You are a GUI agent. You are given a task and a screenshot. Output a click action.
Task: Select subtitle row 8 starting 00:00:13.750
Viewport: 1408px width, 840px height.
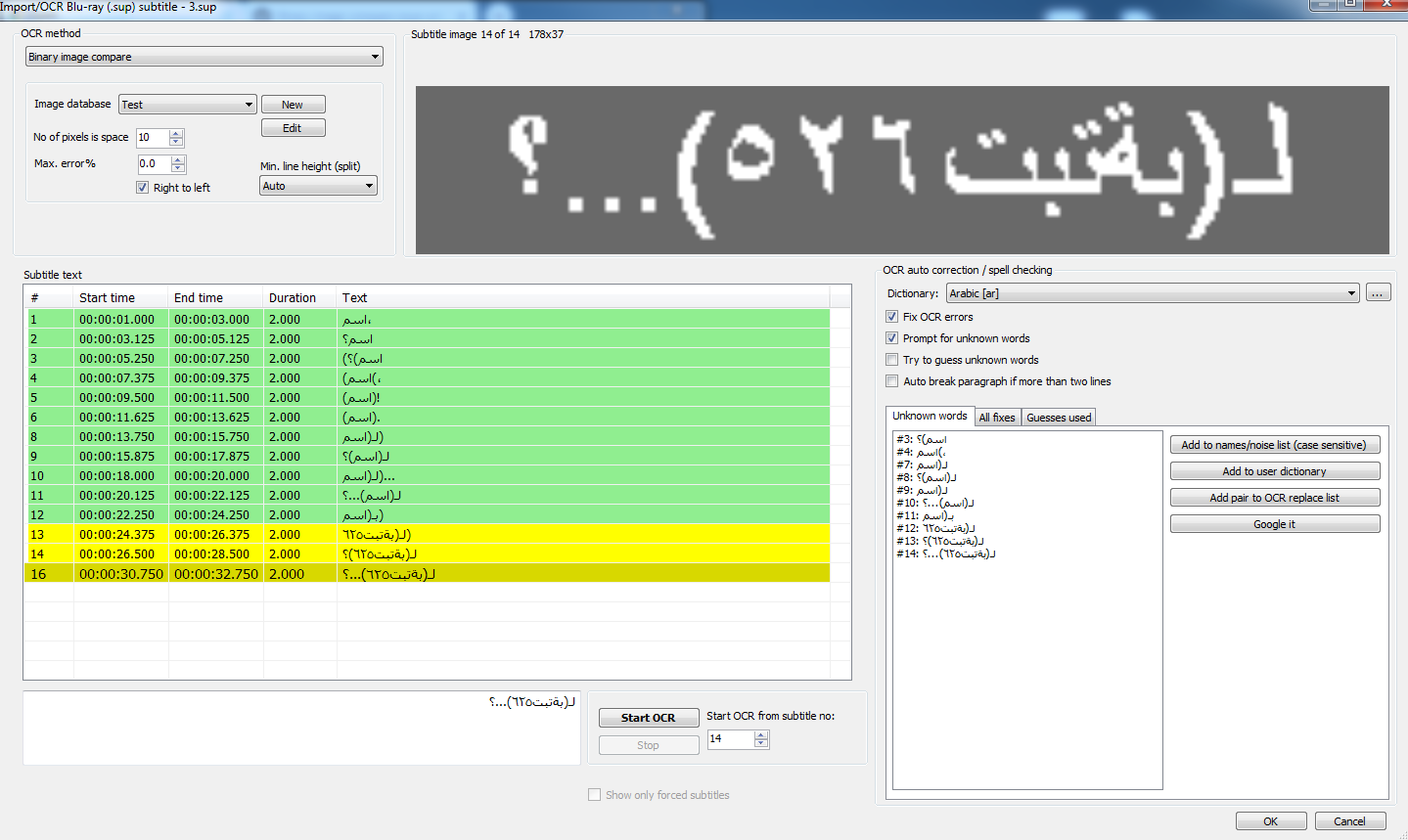pyautogui.click(x=427, y=436)
